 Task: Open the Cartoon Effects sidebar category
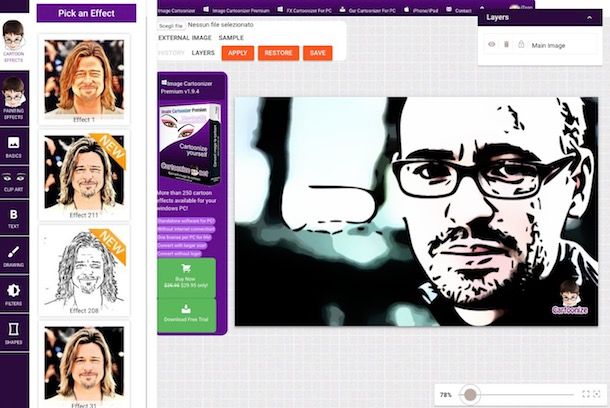[x=14, y=42]
